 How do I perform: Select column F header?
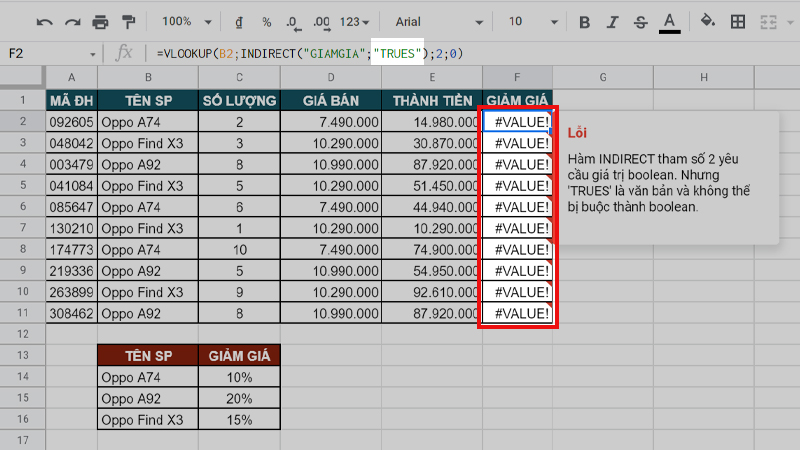tap(517, 77)
